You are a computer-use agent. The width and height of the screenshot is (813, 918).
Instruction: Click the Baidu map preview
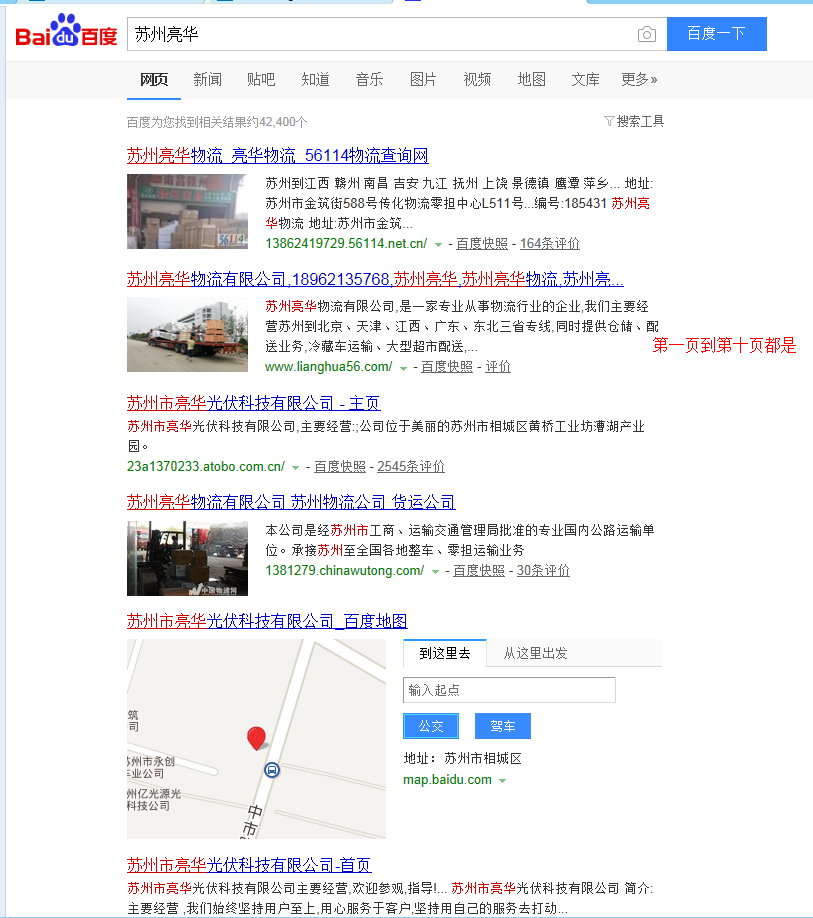[256, 739]
